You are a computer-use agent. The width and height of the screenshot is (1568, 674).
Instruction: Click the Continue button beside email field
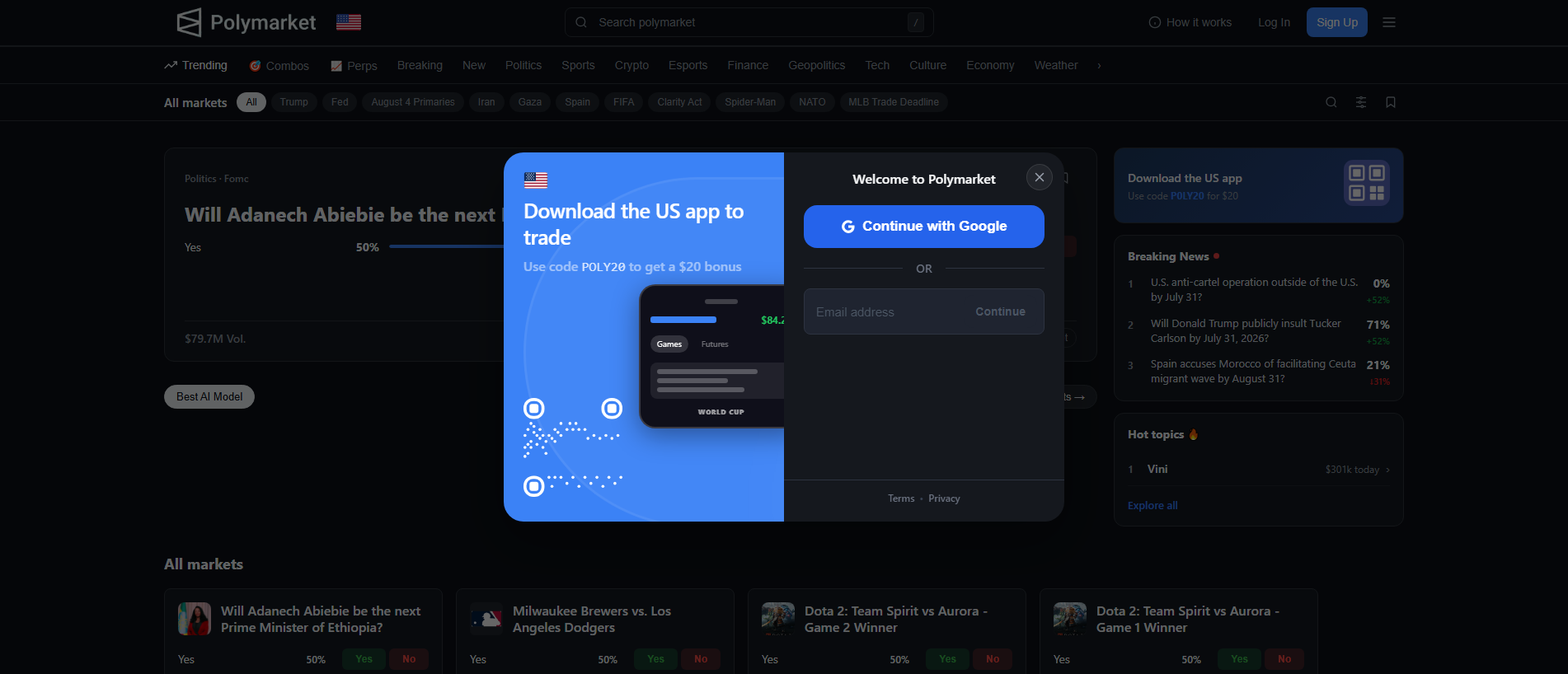coord(1001,311)
